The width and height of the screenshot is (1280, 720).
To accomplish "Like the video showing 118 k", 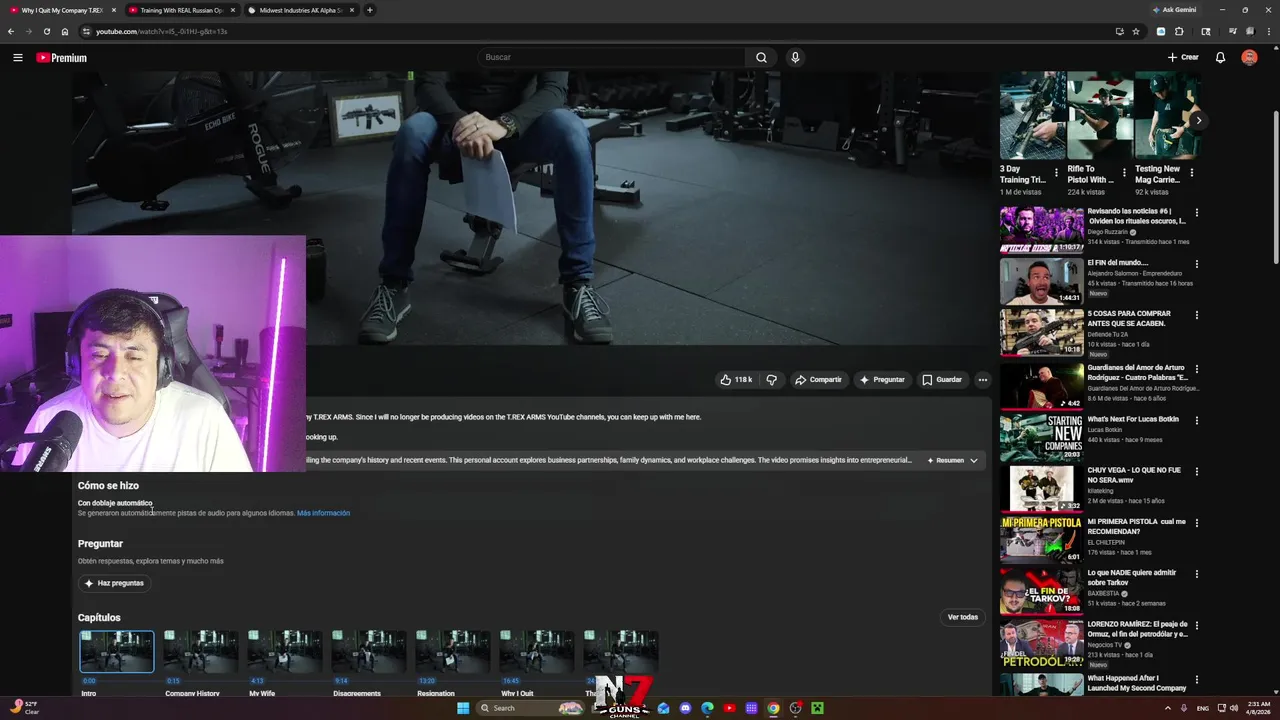I will click(x=736, y=379).
